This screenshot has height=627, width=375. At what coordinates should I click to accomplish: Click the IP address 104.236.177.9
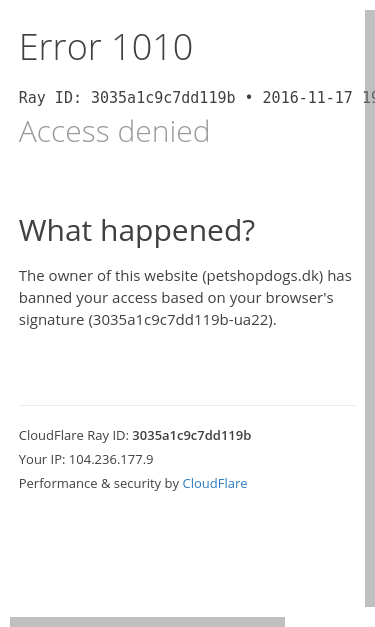111,459
